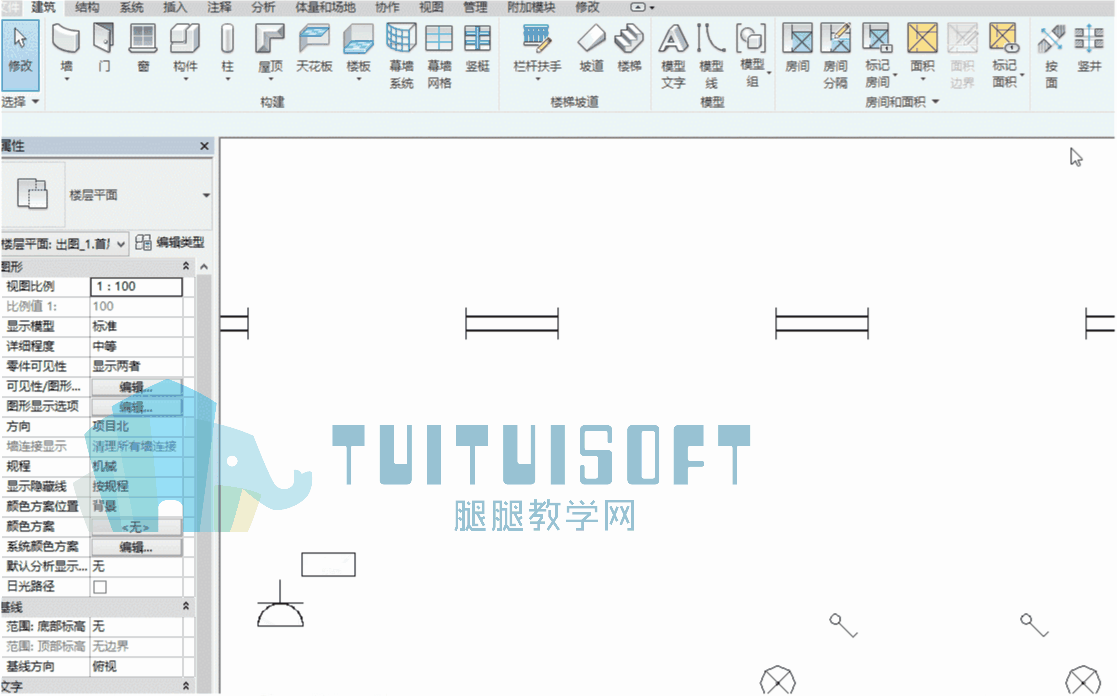Open the floor plan instance filter dropdown
Viewport: 1117px width, 696px height.
pyautogui.click(x=121, y=244)
